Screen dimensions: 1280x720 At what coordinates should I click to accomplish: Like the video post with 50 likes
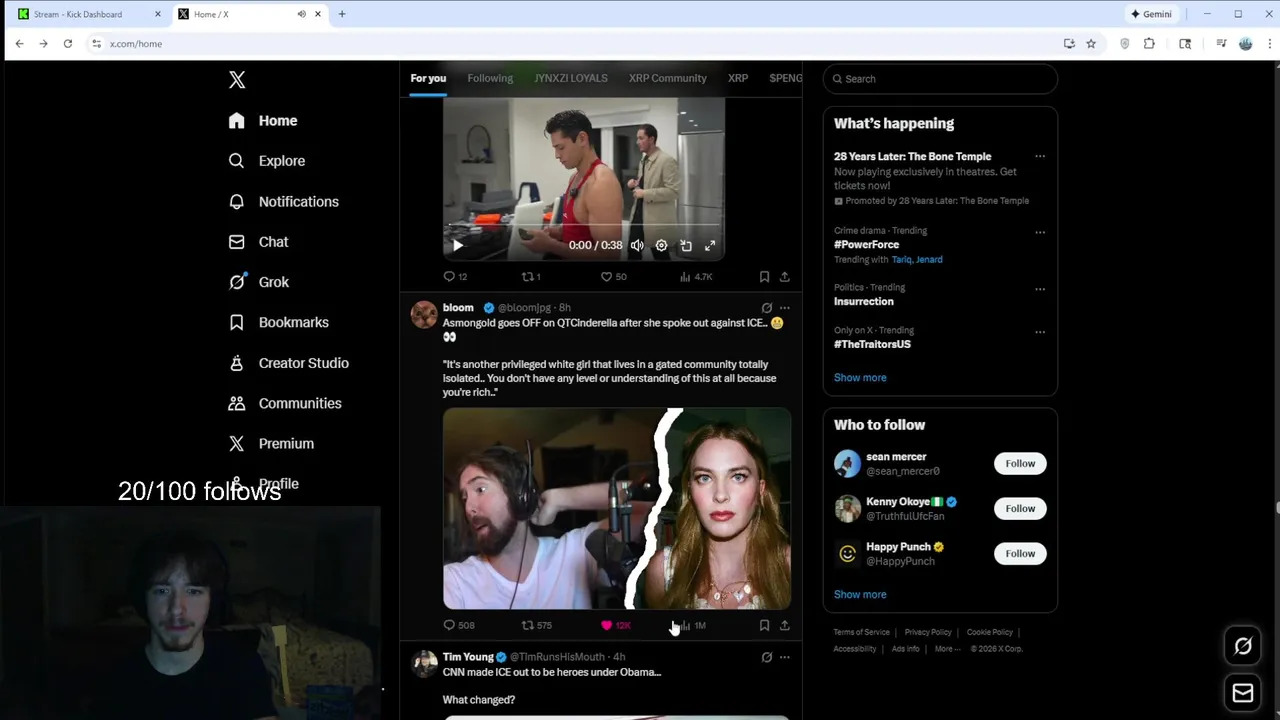[x=613, y=277]
